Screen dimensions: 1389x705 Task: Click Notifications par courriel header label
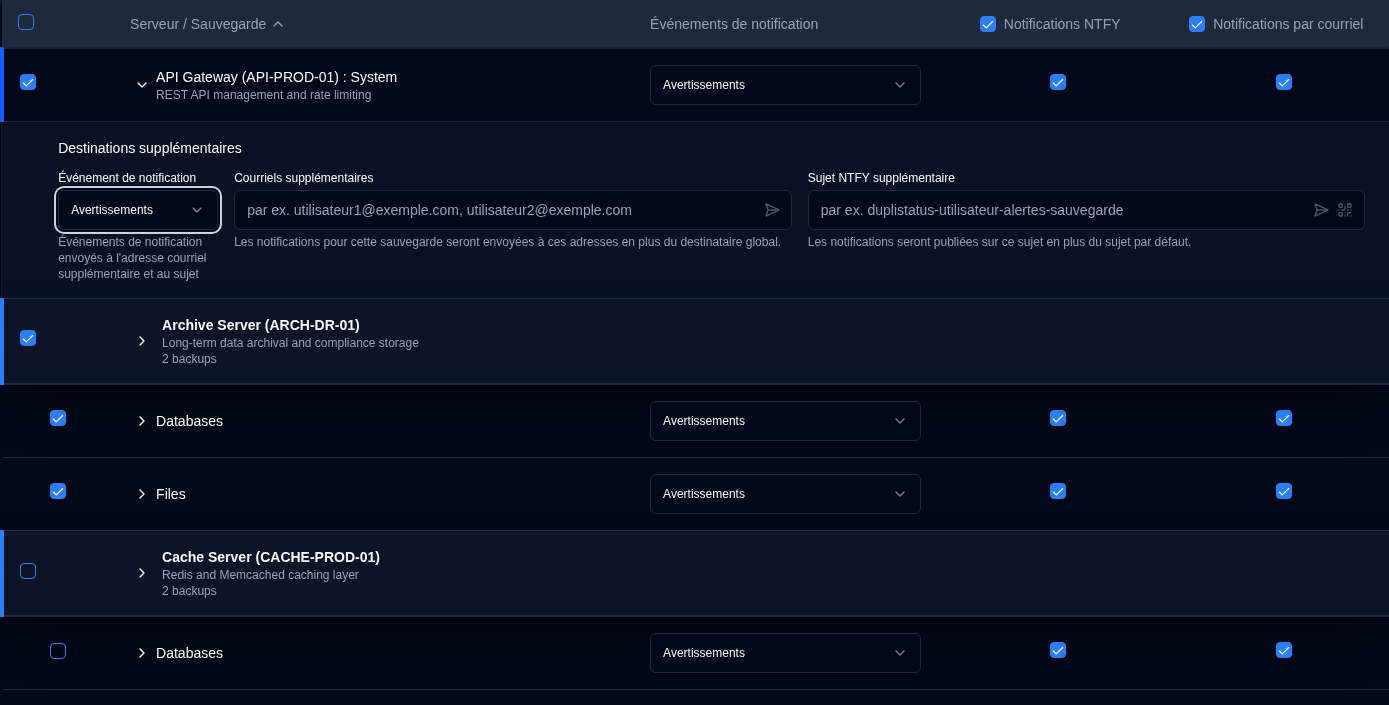(1288, 24)
